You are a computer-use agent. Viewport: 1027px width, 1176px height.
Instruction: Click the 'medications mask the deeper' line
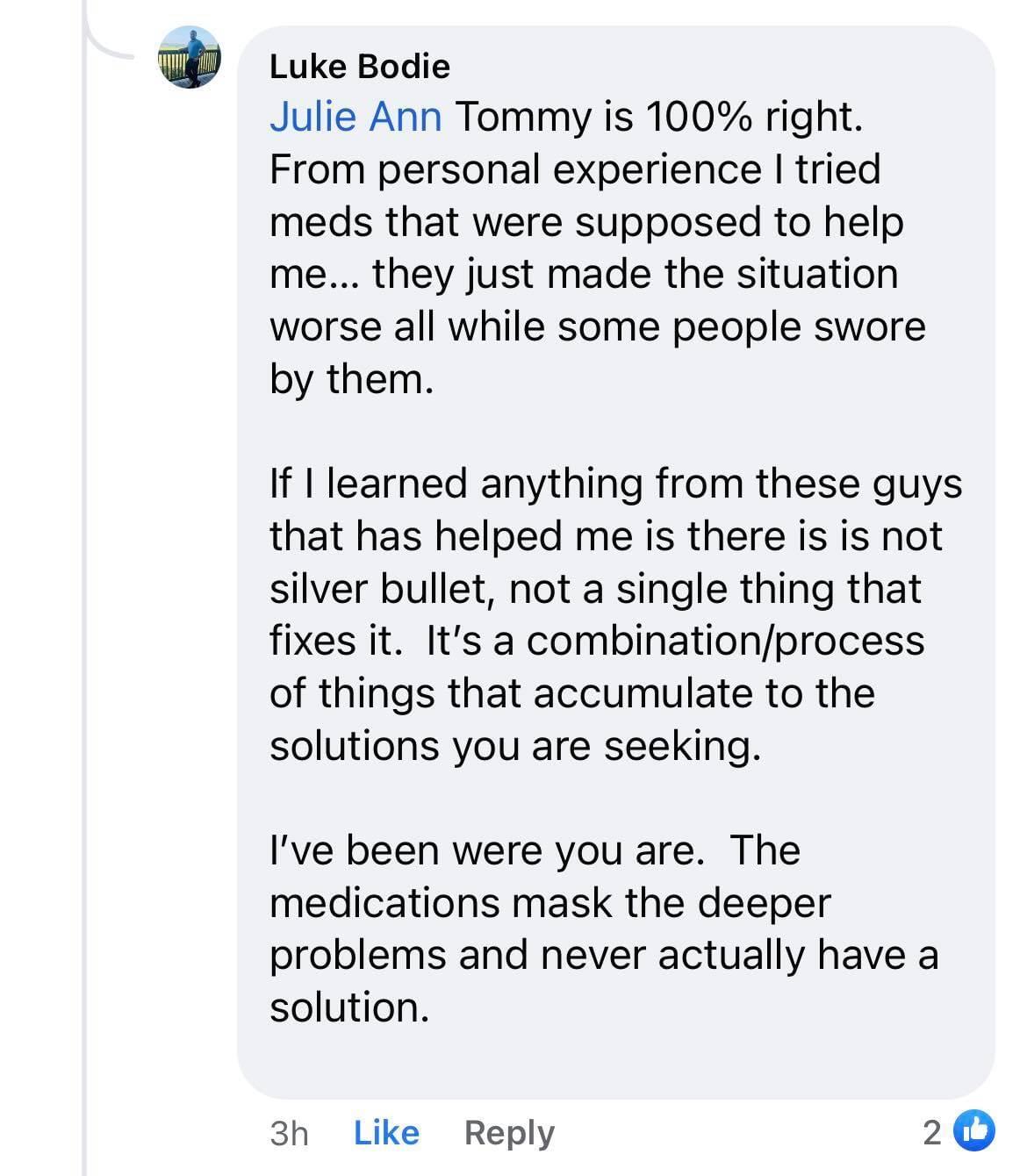click(x=549, y=903)
